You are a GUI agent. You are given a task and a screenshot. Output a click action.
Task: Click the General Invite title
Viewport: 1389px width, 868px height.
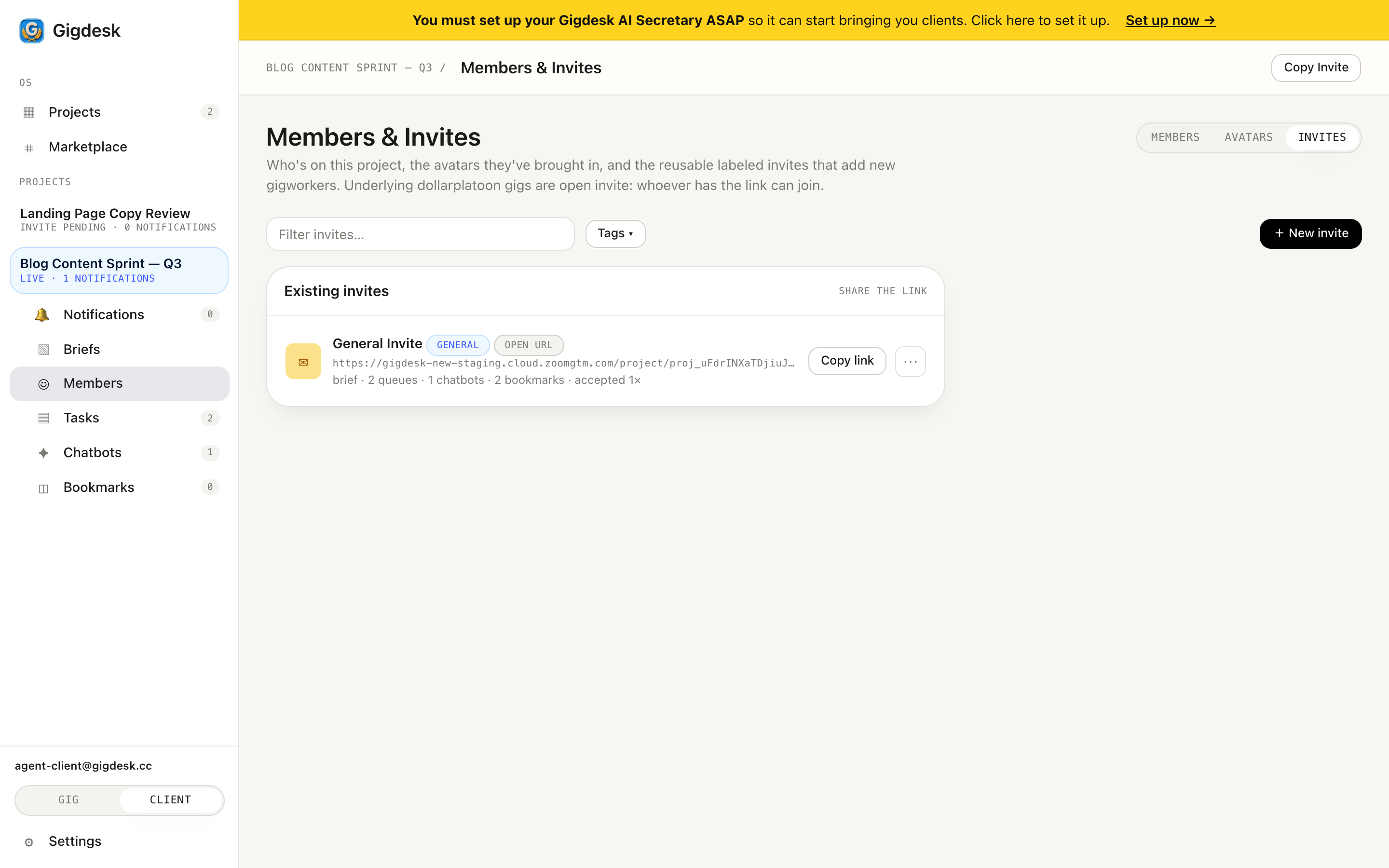click(377, 343)
